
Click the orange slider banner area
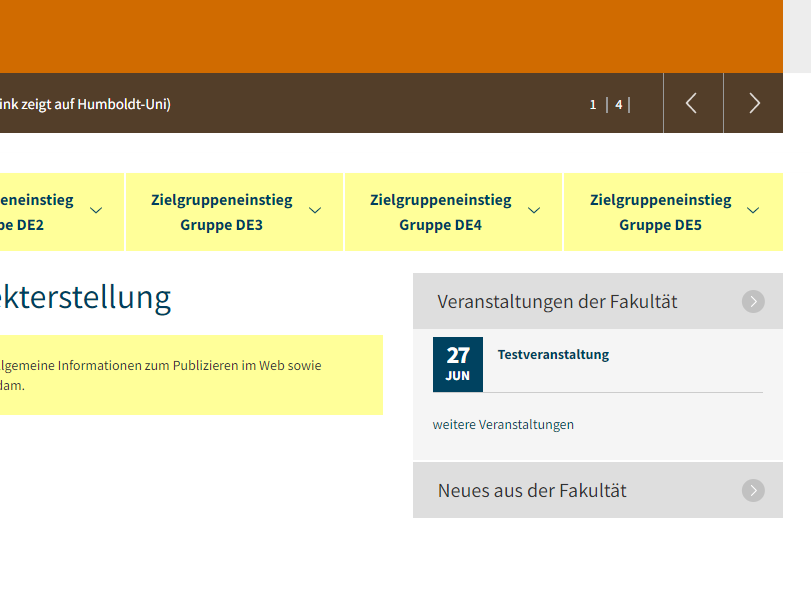coord(390,36)
